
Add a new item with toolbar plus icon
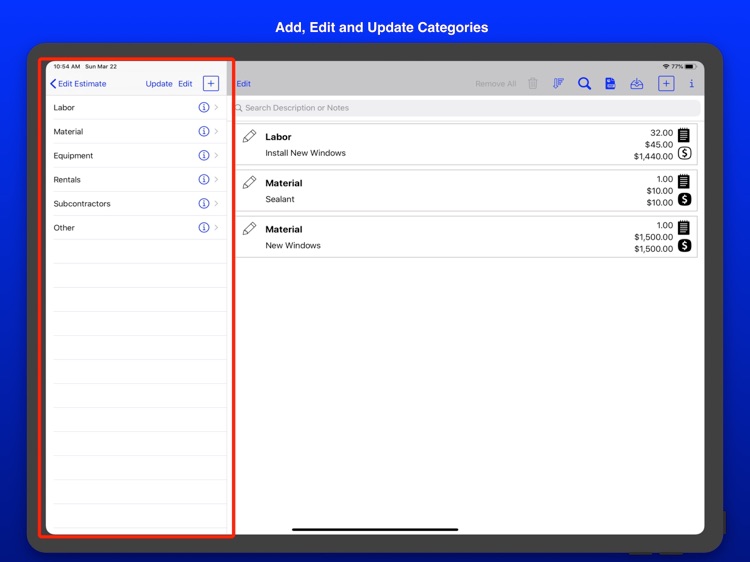pyautogui.click(x=666, y=83)
